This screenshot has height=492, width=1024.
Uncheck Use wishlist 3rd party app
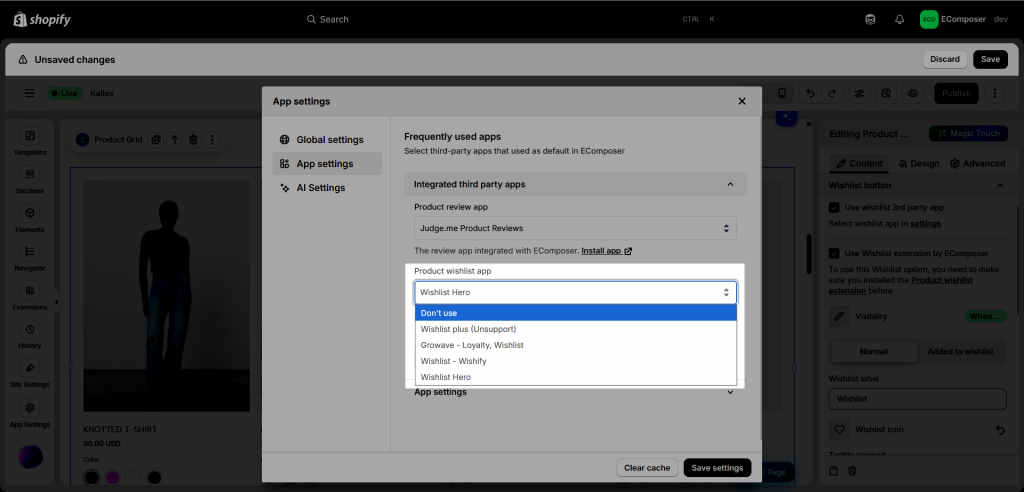(x=834, y=207)
